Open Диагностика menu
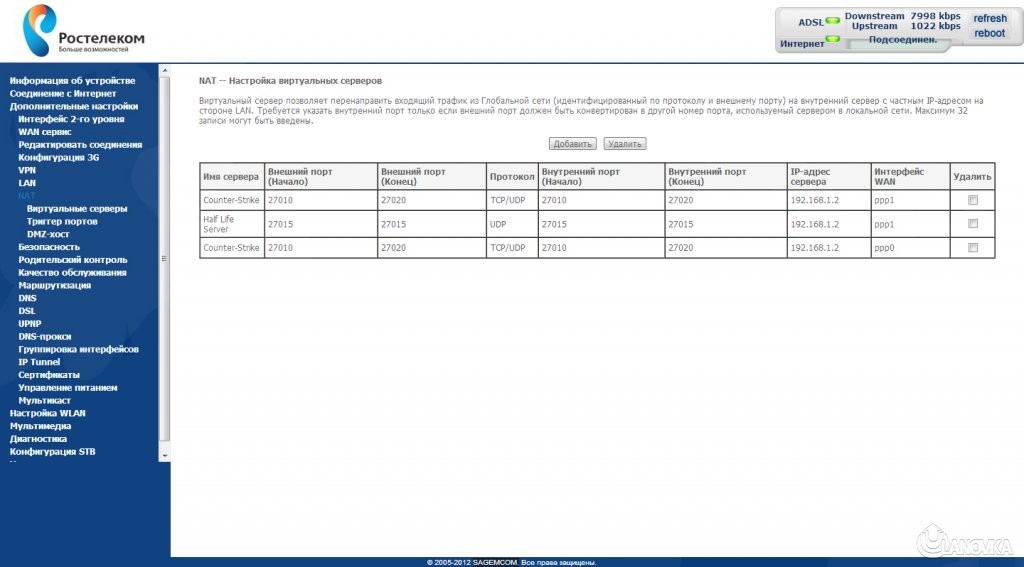The height and width of the screenshot is (567, 1024). click(x=38, y=439)
